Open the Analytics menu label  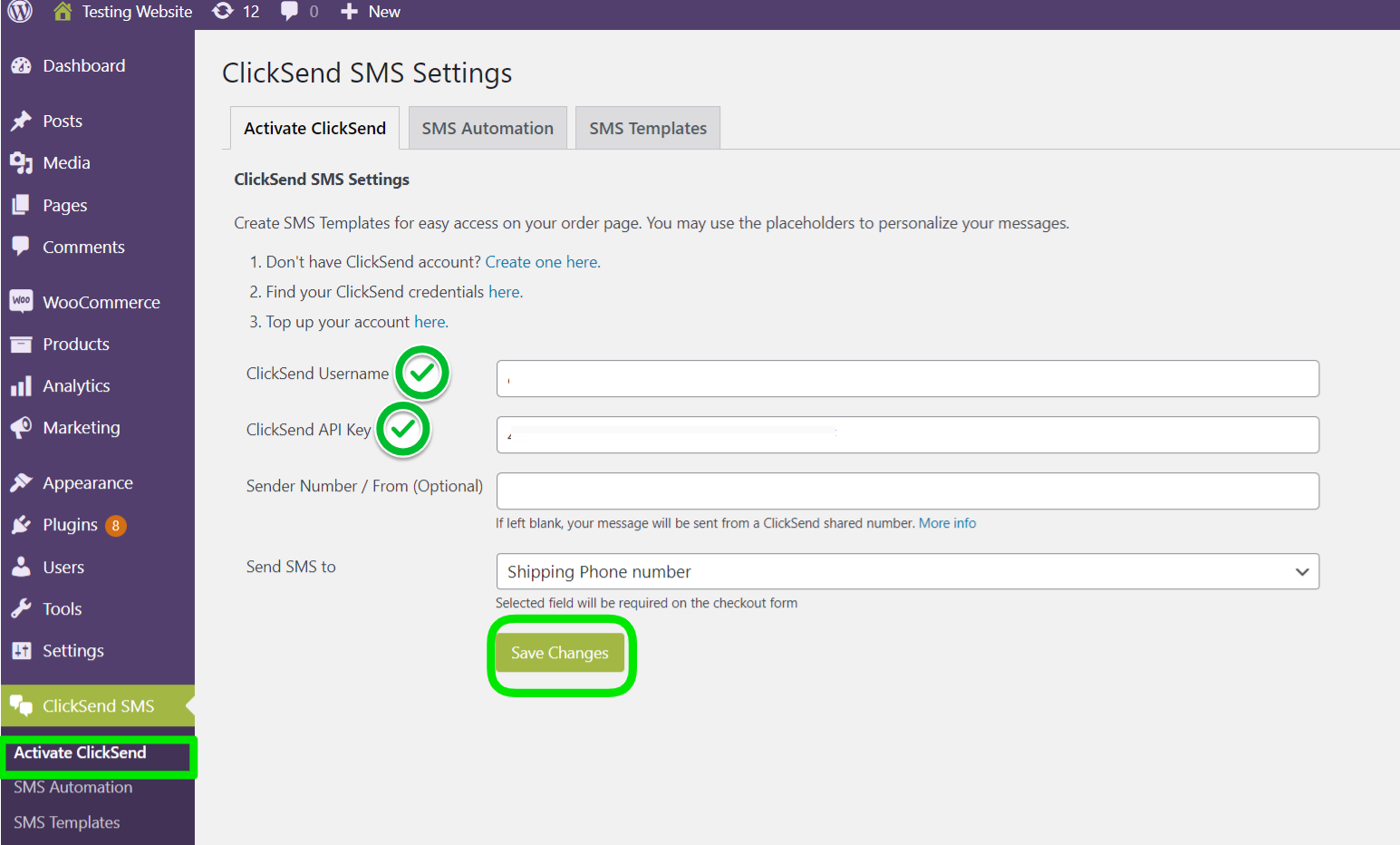(x=76, y=386)
